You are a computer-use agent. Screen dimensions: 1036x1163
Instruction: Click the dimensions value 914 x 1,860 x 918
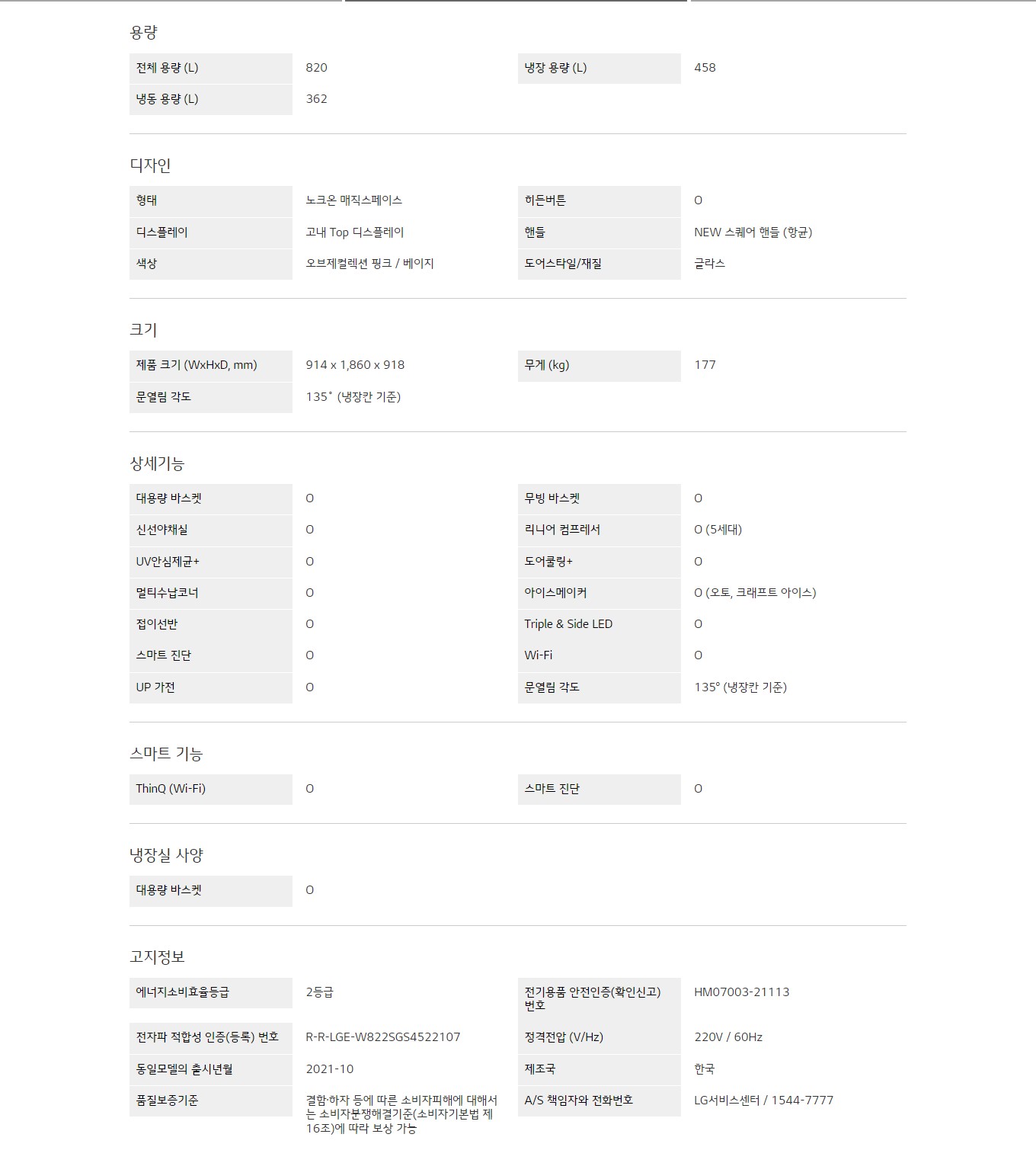(355, 365)
